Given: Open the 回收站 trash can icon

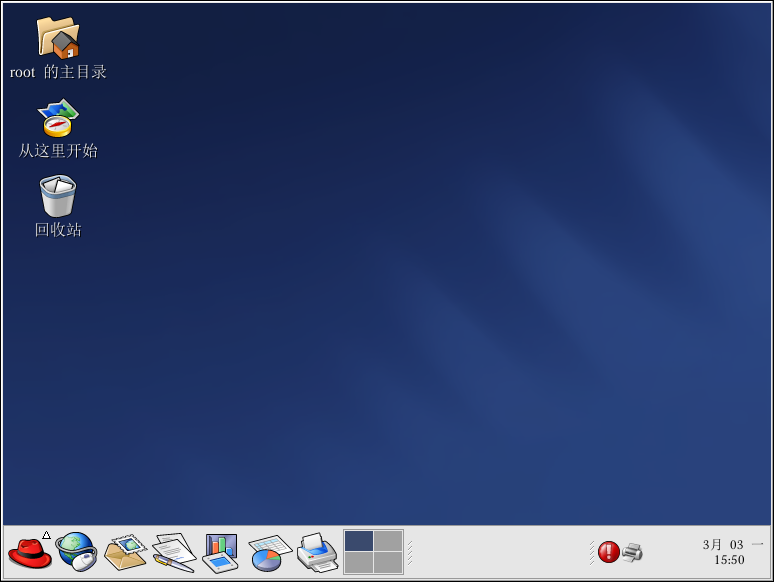Looking at the screenshot, I should coord(58,196).
